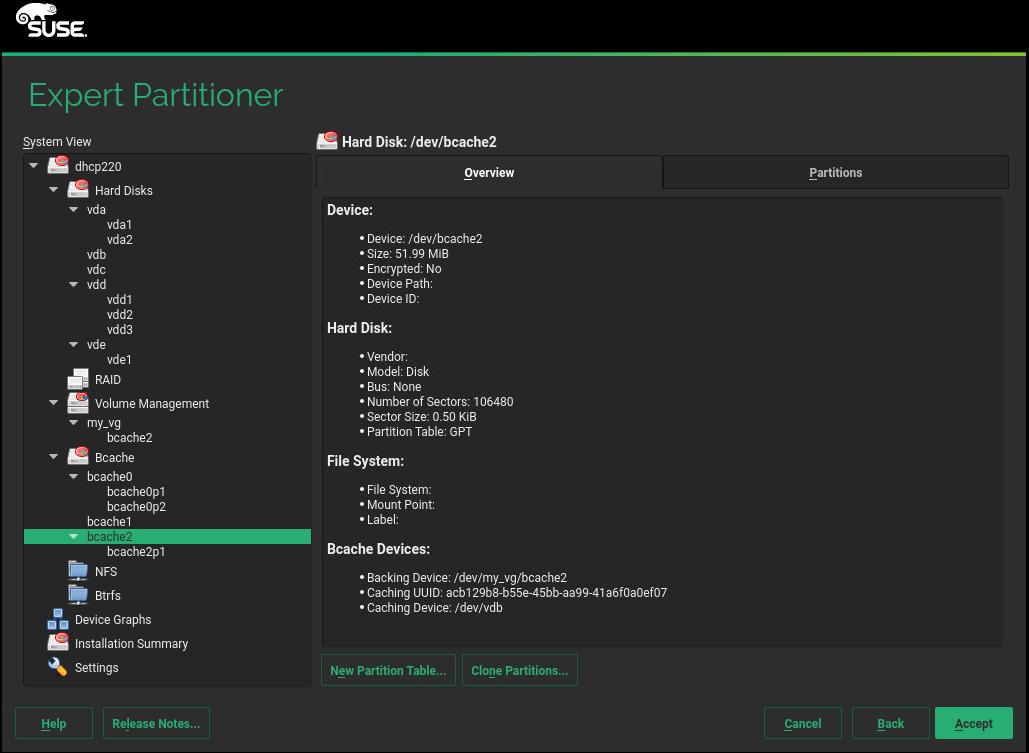The height and width of the screenshot is (753, 1029).
Task: Open the Device Graphs icon
Action: coord(58,620)
